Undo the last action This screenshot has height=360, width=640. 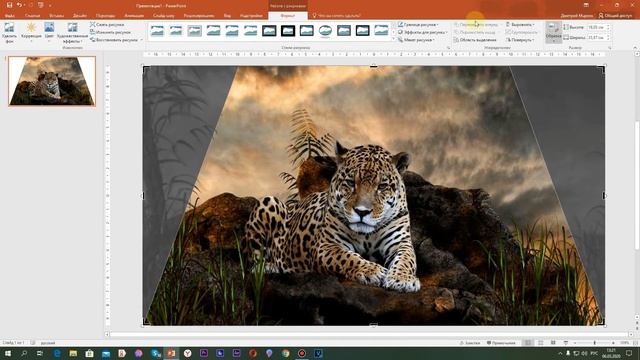pos(19,5)
